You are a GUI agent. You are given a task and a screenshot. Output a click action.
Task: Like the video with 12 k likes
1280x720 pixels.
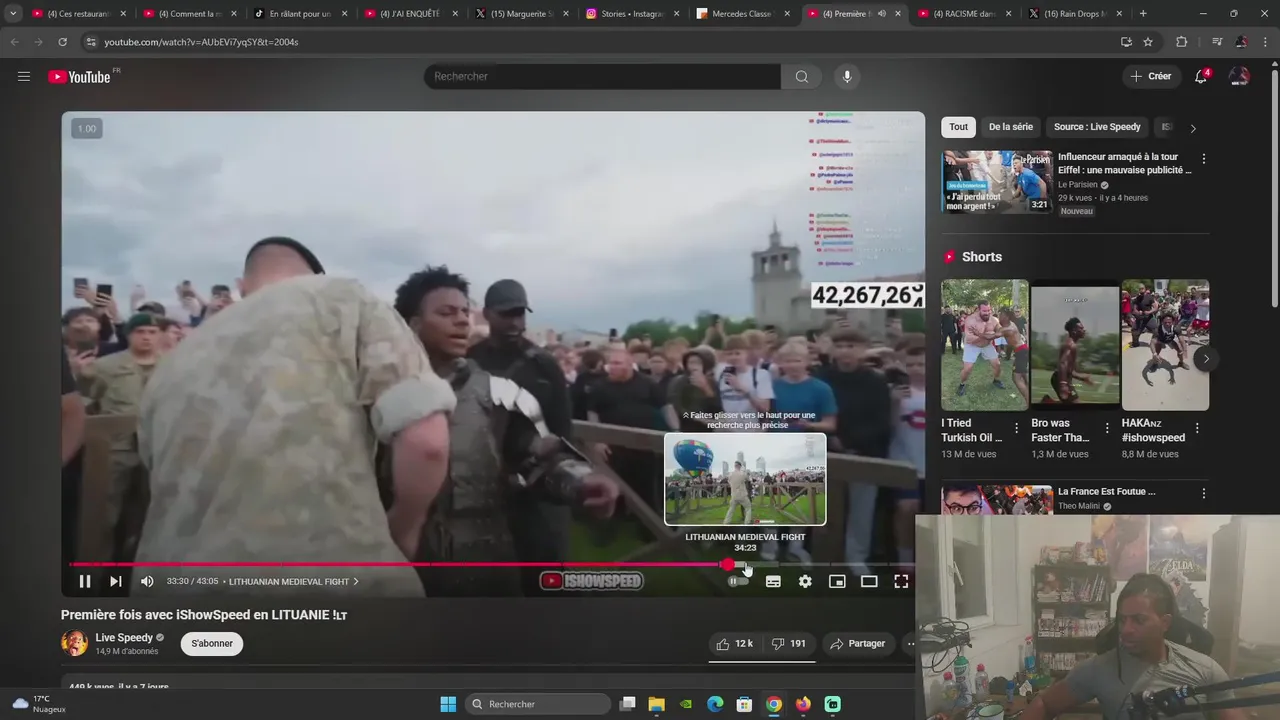pyautogui.click(x=734, y=643)
